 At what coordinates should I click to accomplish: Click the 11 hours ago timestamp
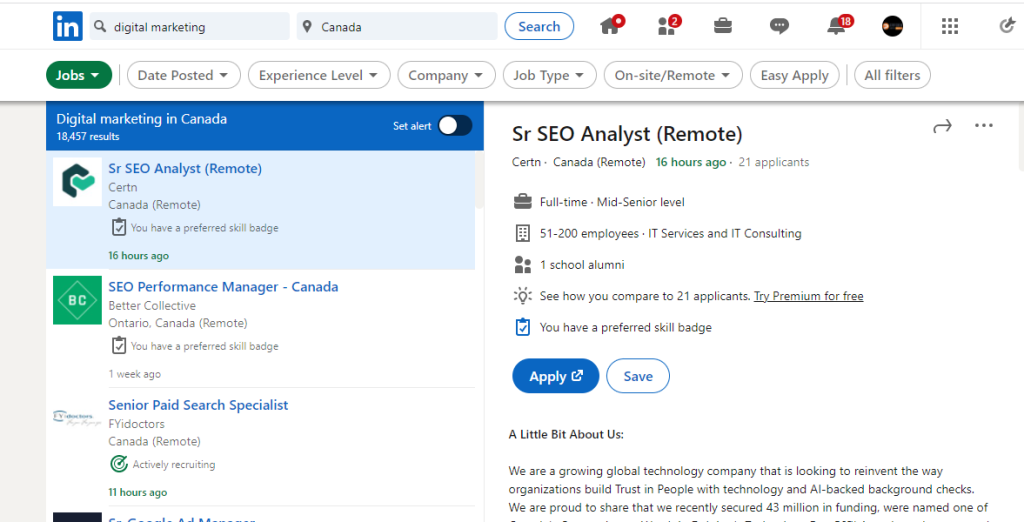(138, 493)
